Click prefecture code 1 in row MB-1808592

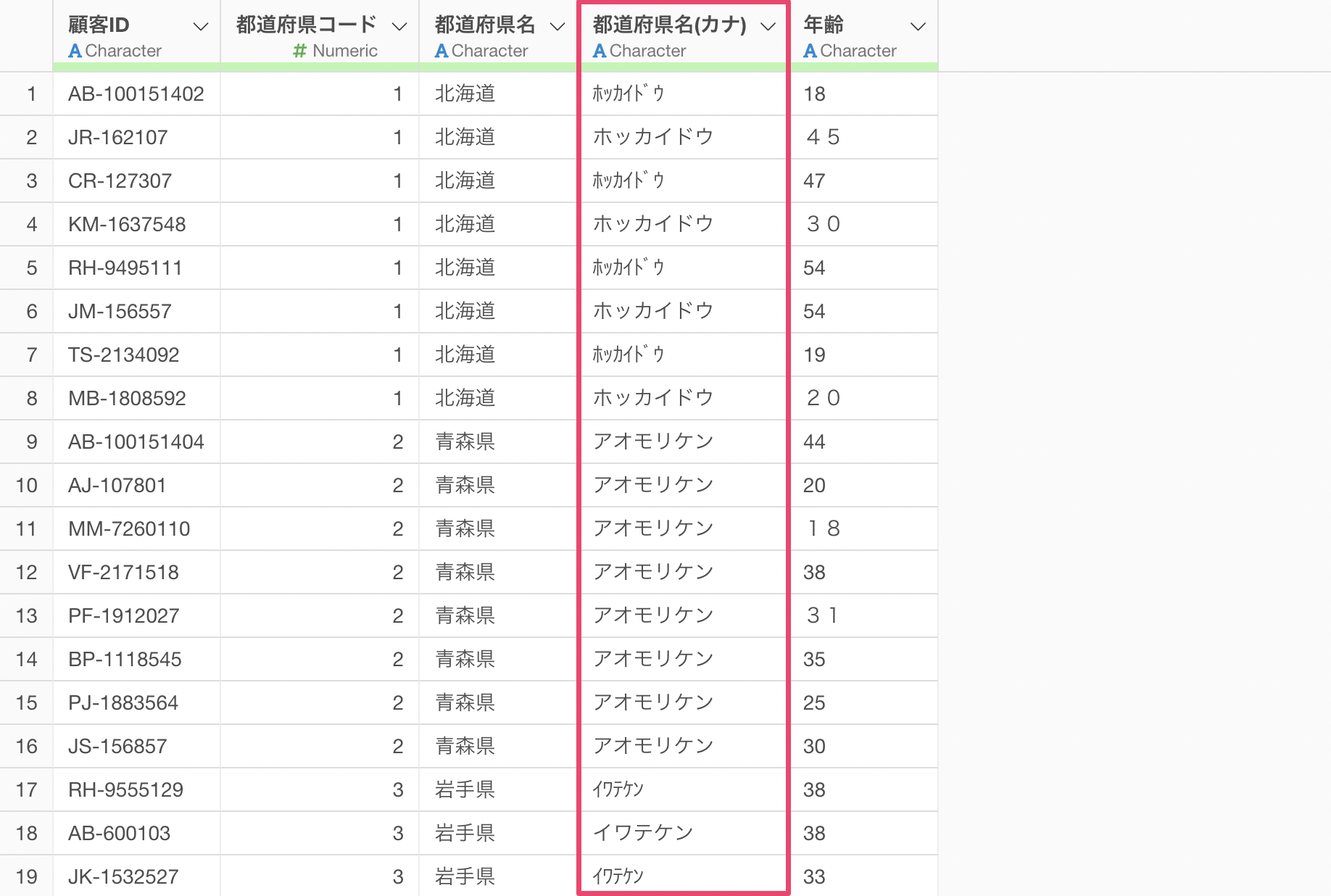point(398,398)
